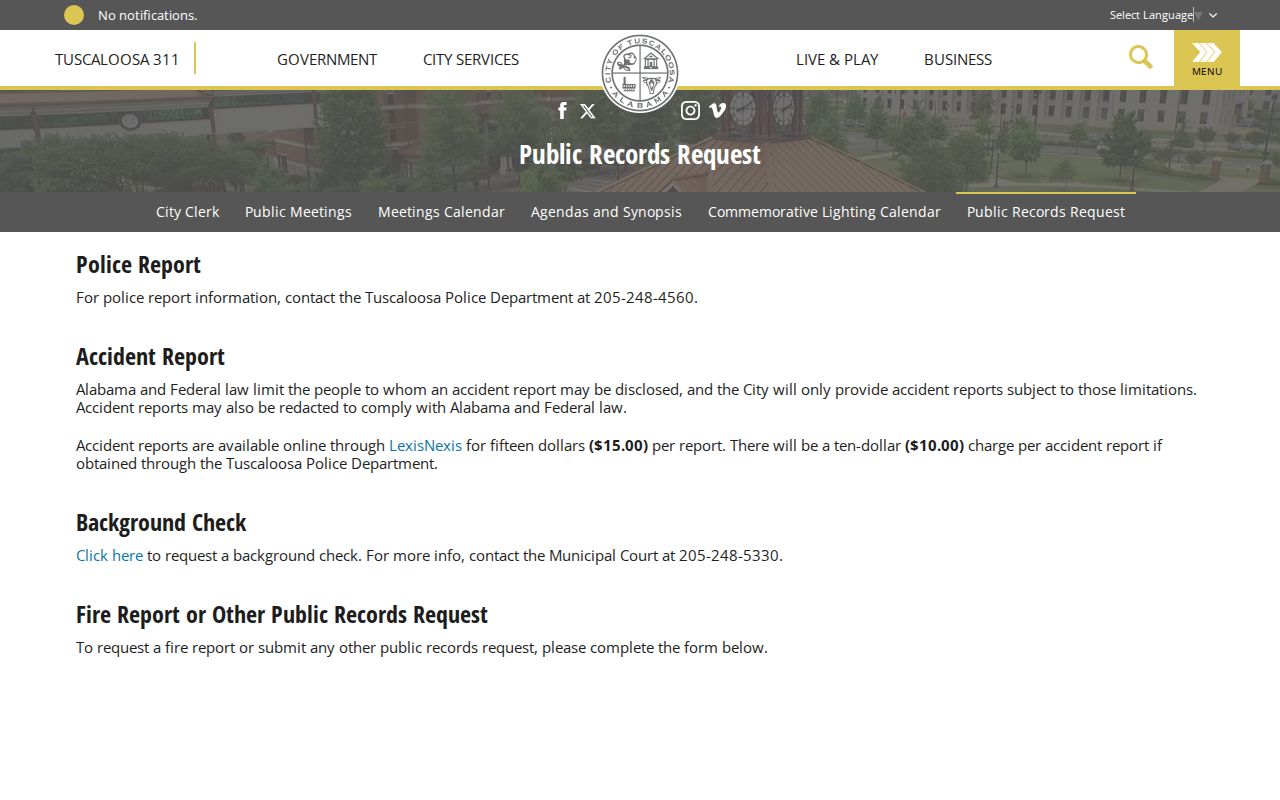
Task: Go to the City Clerk tab
Action: pyautogui.click(x=187, y=212)
